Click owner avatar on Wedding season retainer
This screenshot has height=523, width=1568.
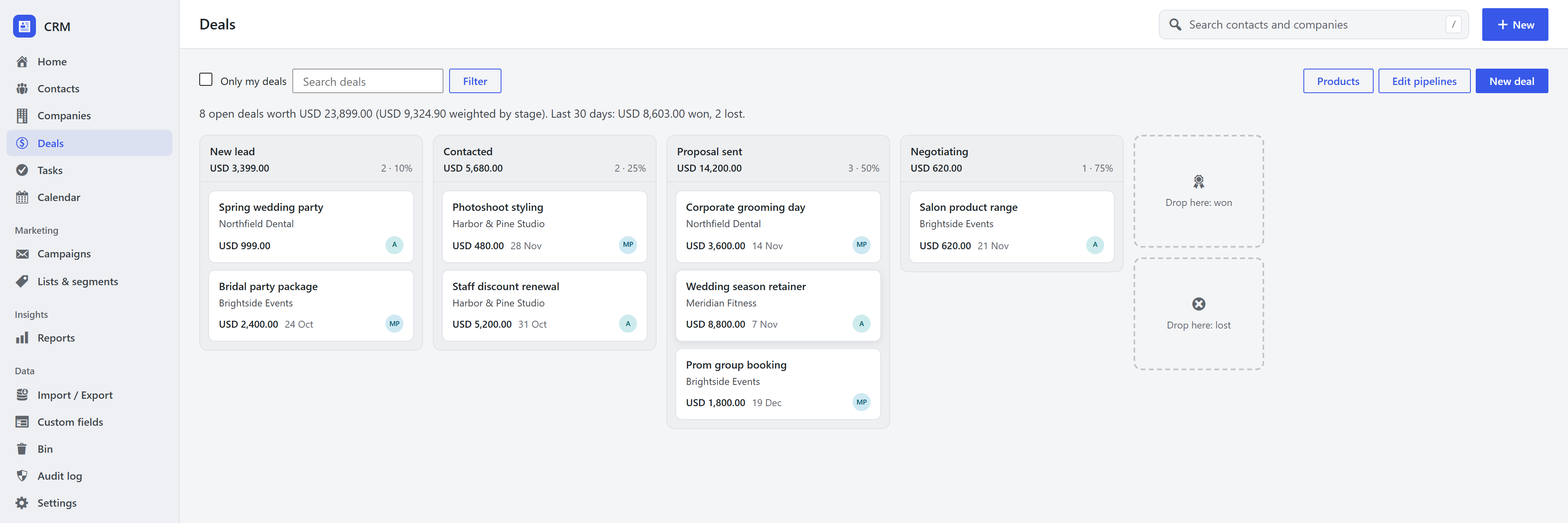point(861,324)
